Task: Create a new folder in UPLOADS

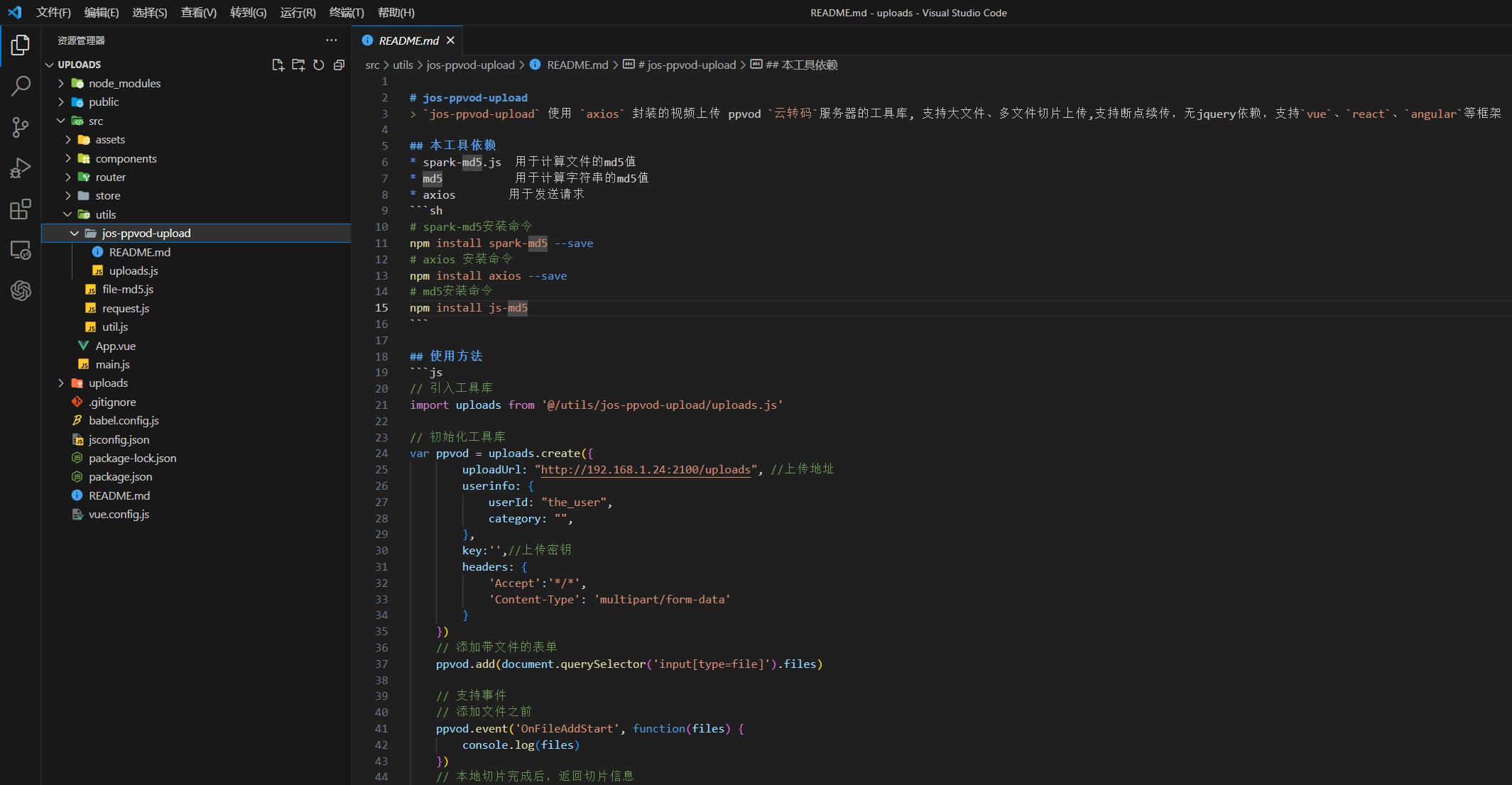Action: (298, 65)
